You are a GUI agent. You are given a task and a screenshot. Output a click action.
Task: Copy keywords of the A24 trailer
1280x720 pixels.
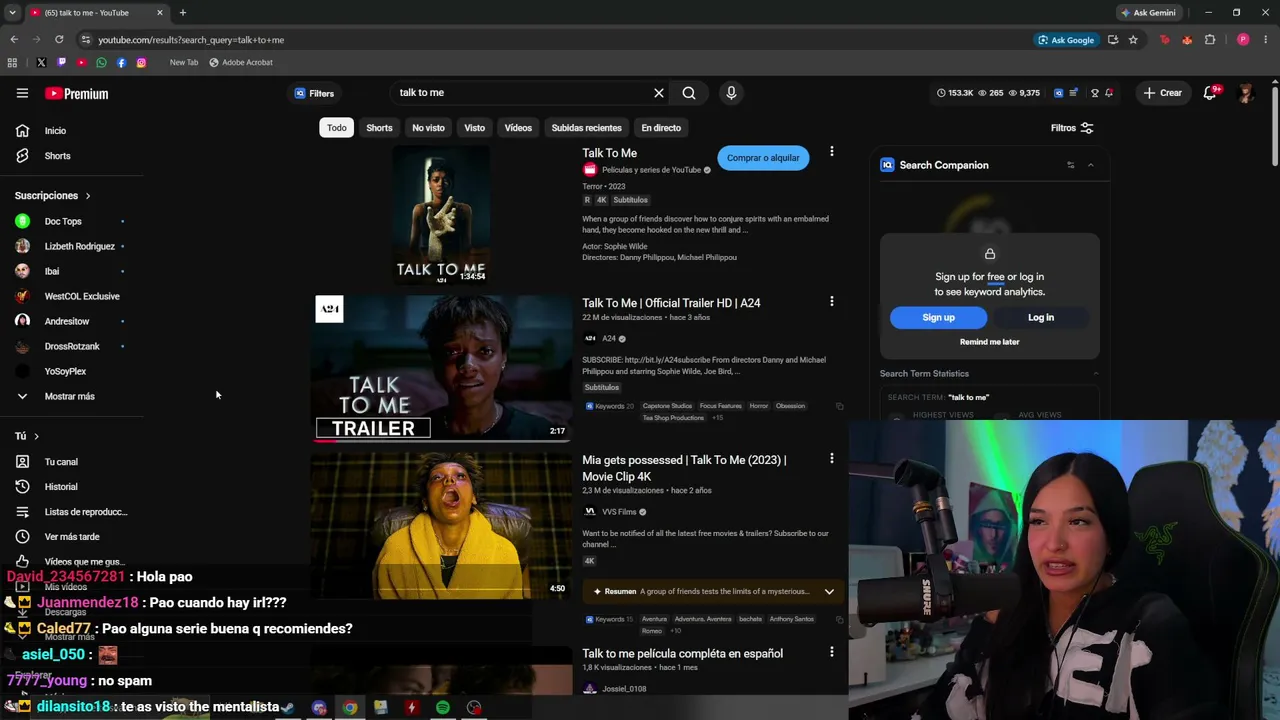pyautogui.click(x=839, y=406)
